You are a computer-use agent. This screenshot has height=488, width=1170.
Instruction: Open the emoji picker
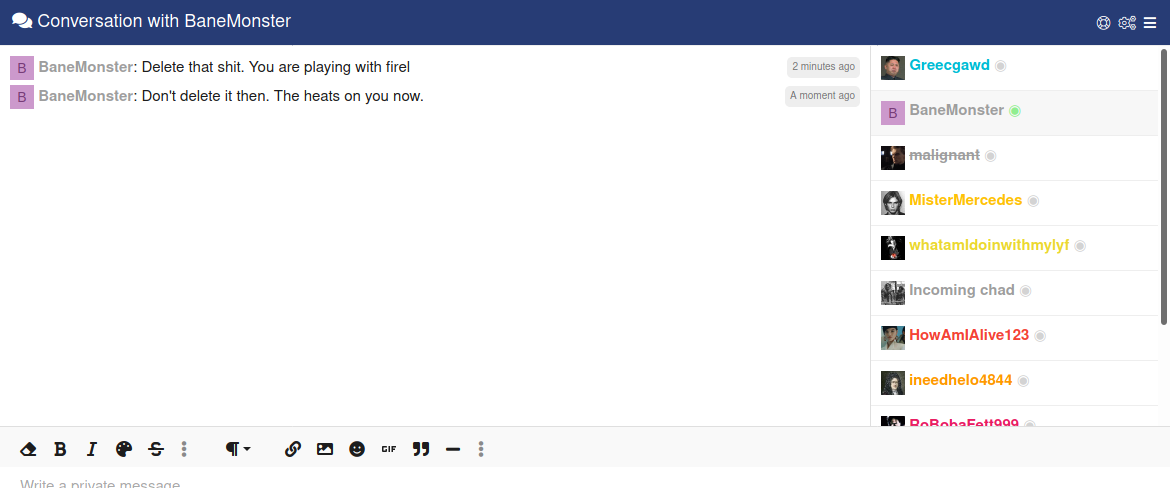pos(357,449)
